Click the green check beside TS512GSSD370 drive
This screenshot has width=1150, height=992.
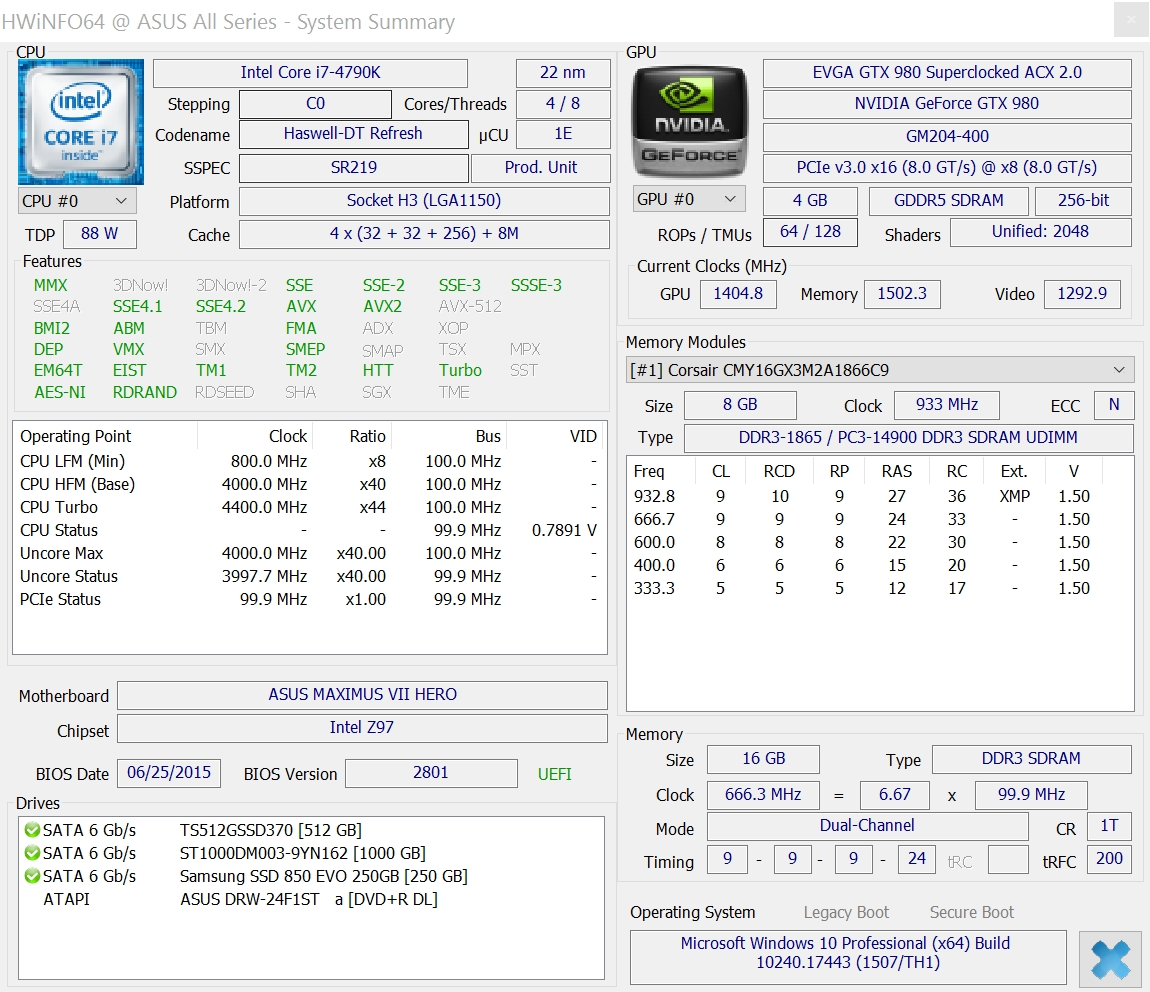pyautogui.click(x=32, y=830)
